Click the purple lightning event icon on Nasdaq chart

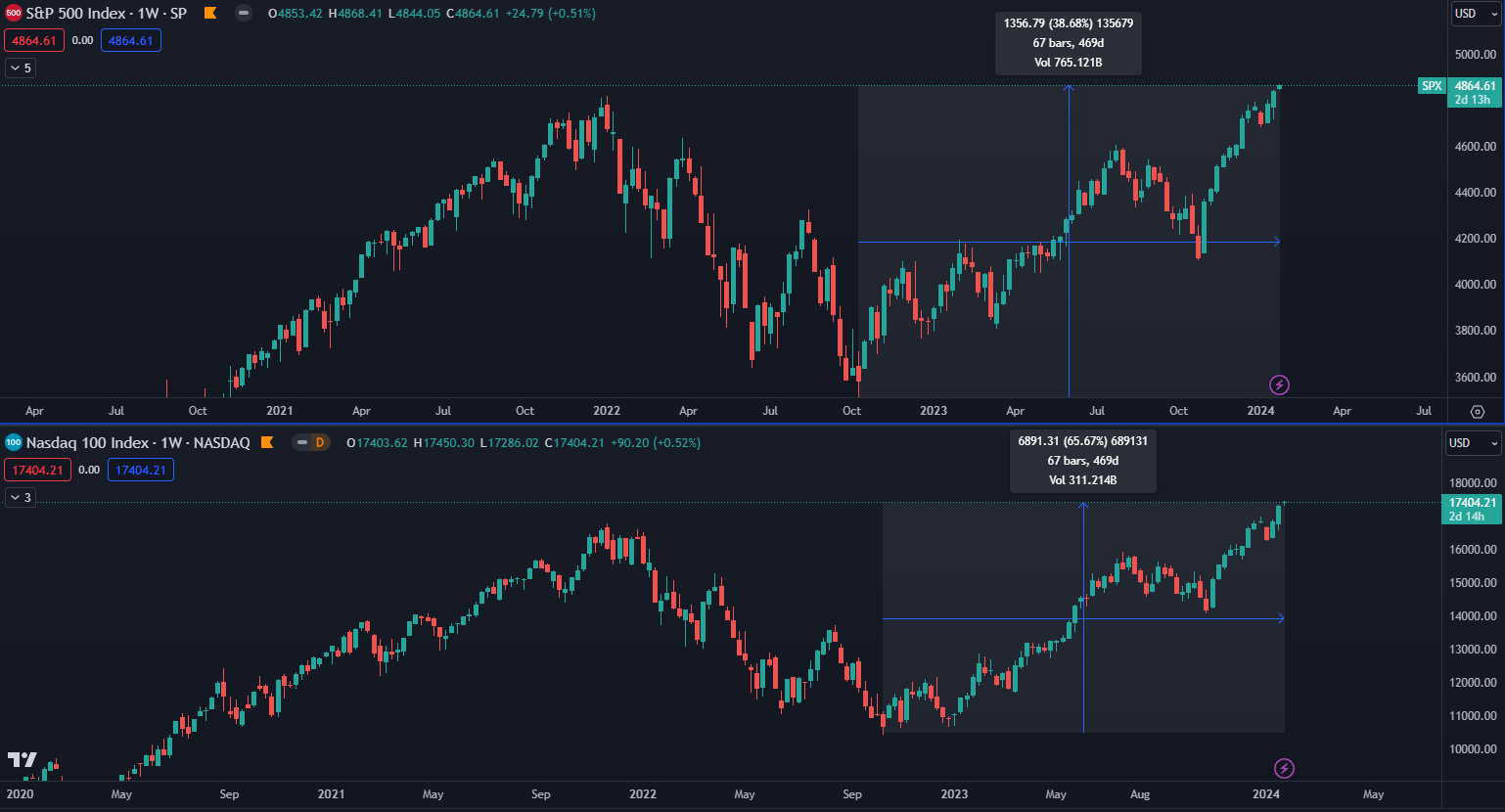tap(1284, 768)
